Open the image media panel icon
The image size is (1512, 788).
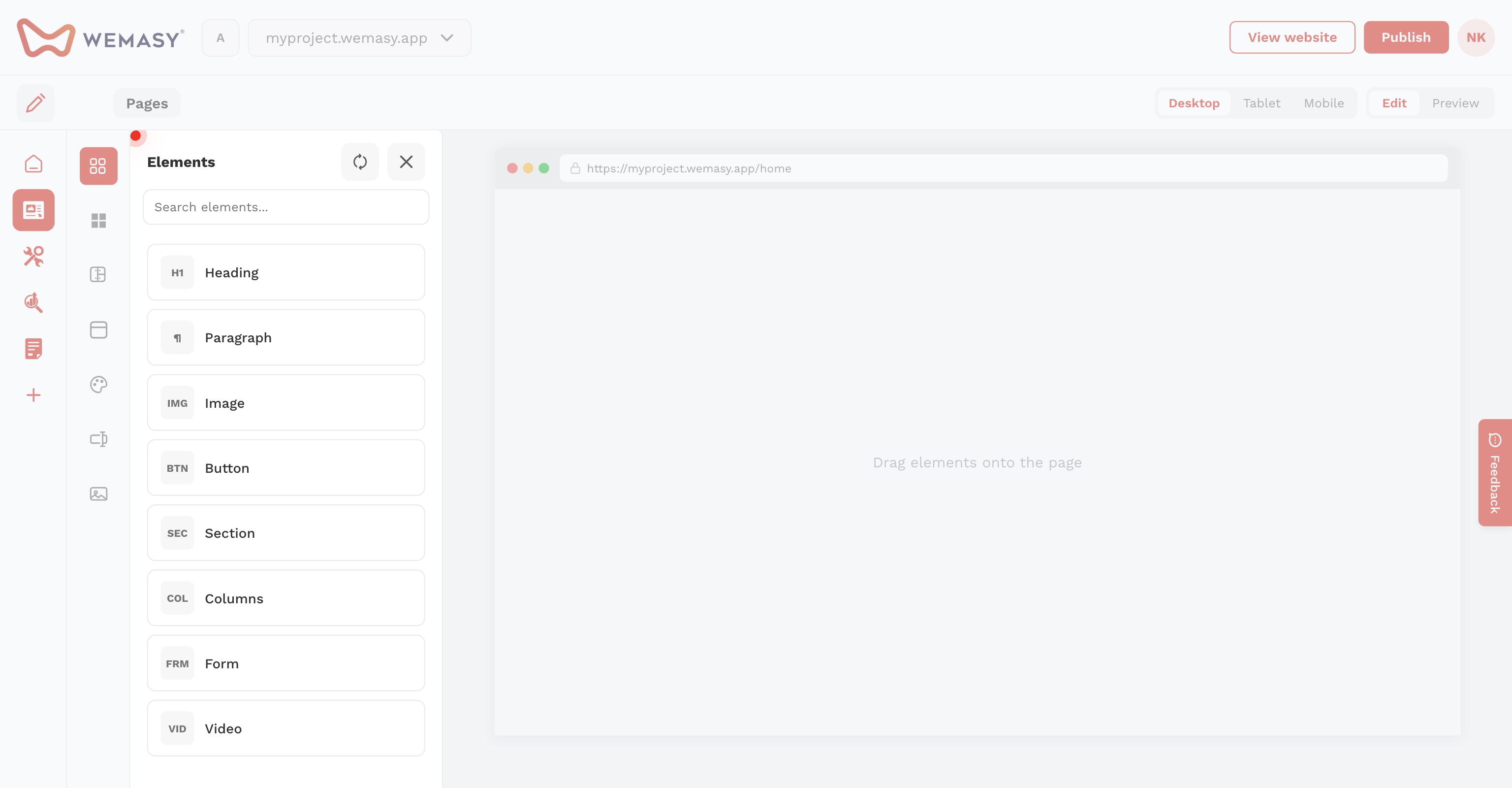click(x=98, y=494)
